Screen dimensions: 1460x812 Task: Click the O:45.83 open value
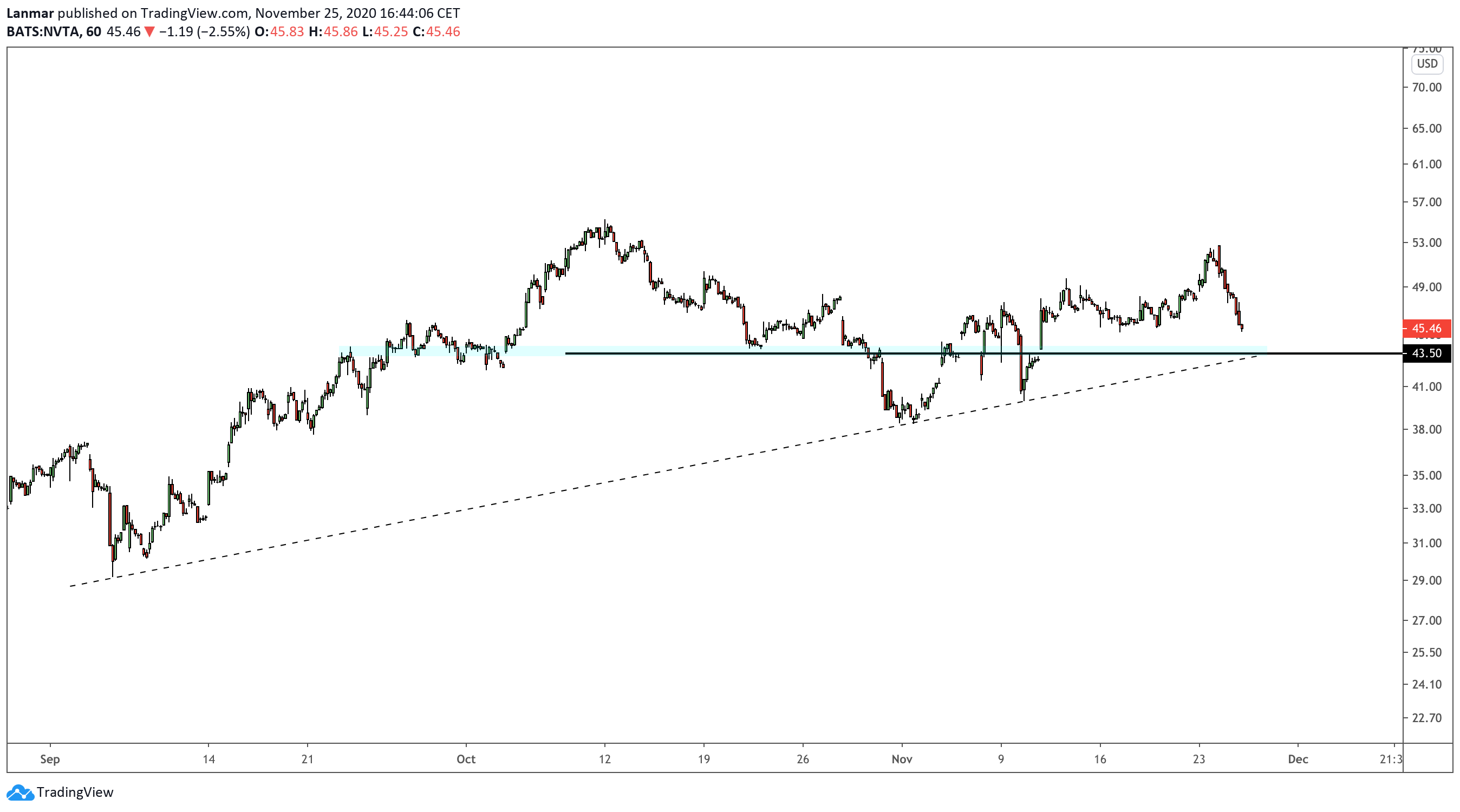[279, 31]
